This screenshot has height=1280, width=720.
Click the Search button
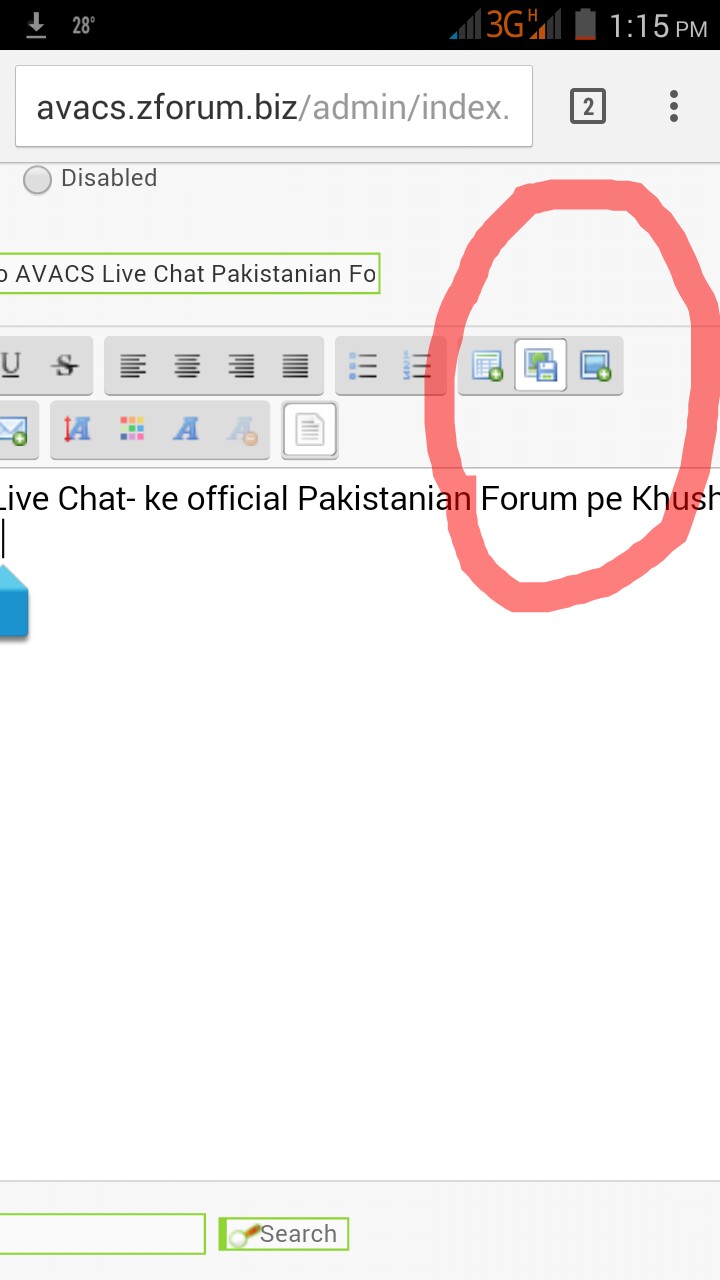tap(284, 1234)
